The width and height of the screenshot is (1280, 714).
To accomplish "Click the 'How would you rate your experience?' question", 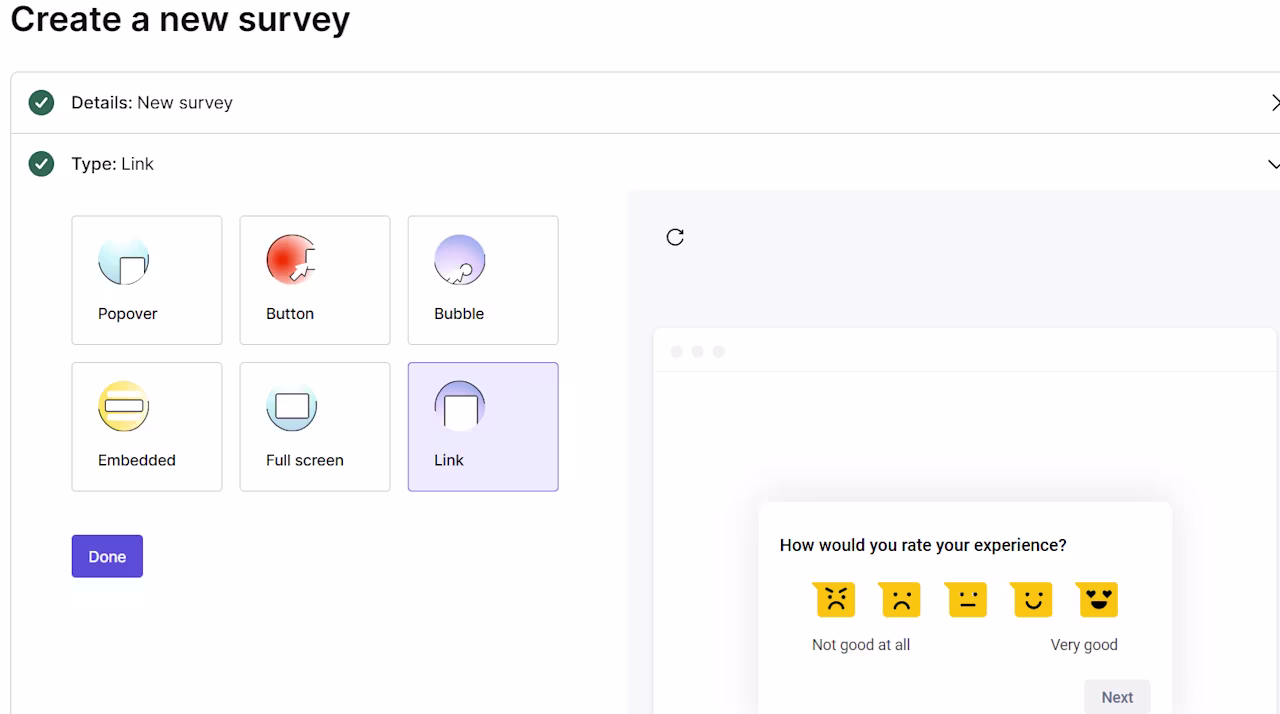I will pyautogui.click(x=923, y=545).
